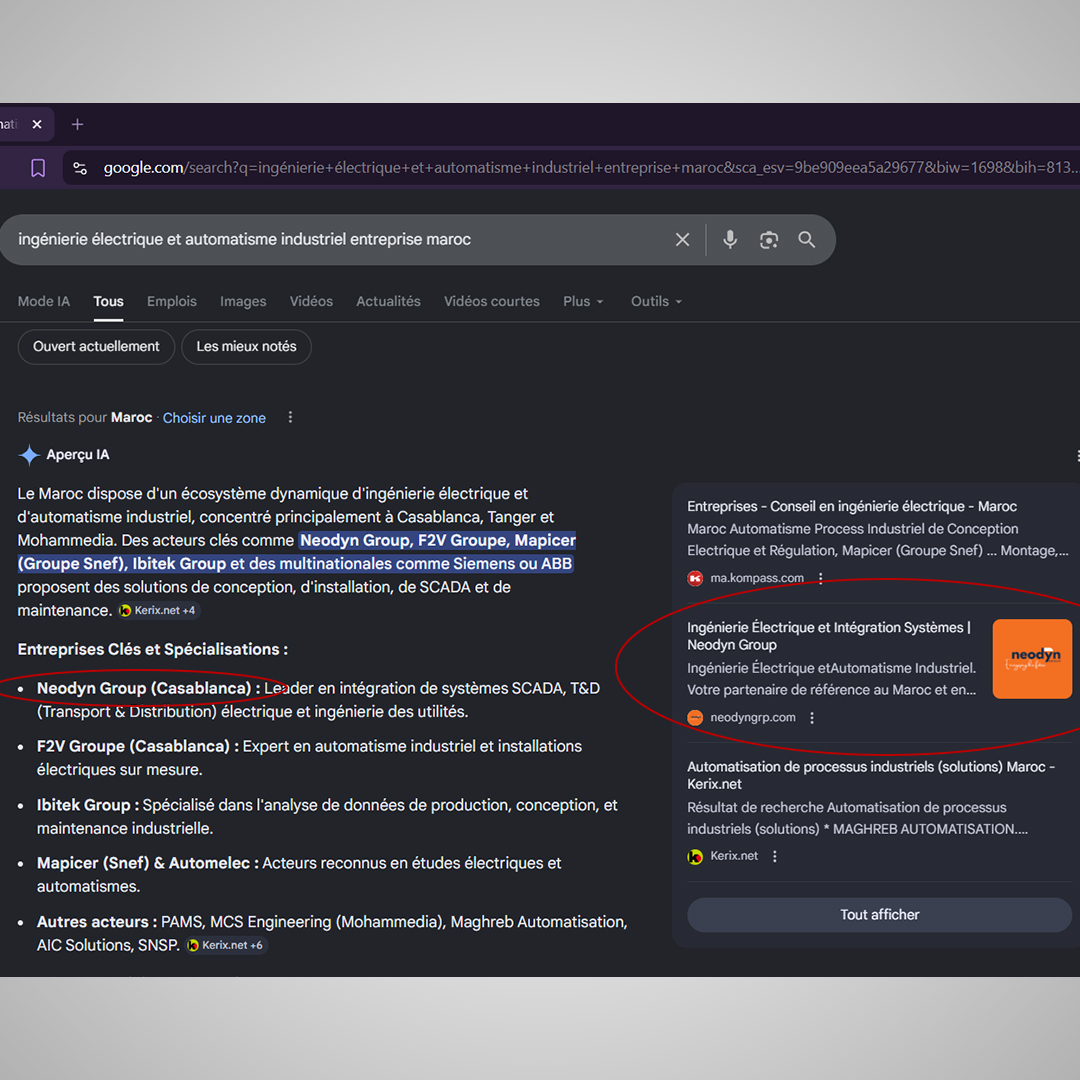Screen dimensions: 1080x1080
Task: Expand the Plus dropdown menu
Action: click(583, 301)
